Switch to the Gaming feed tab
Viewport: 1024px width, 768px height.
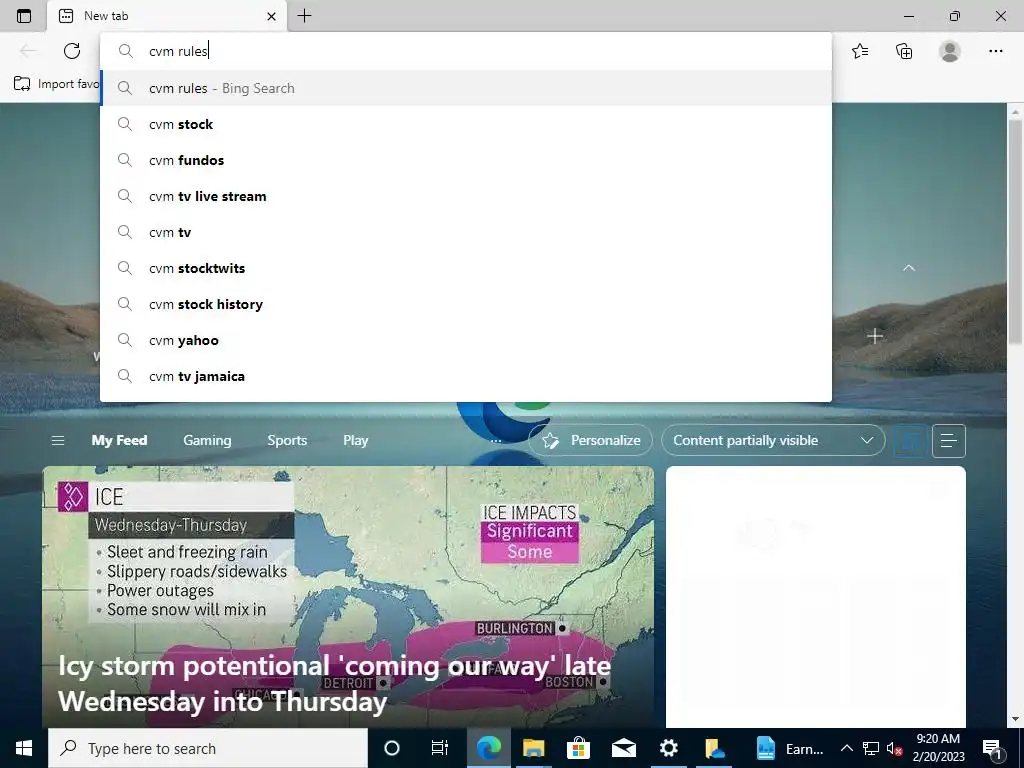(x=207, y=440)
